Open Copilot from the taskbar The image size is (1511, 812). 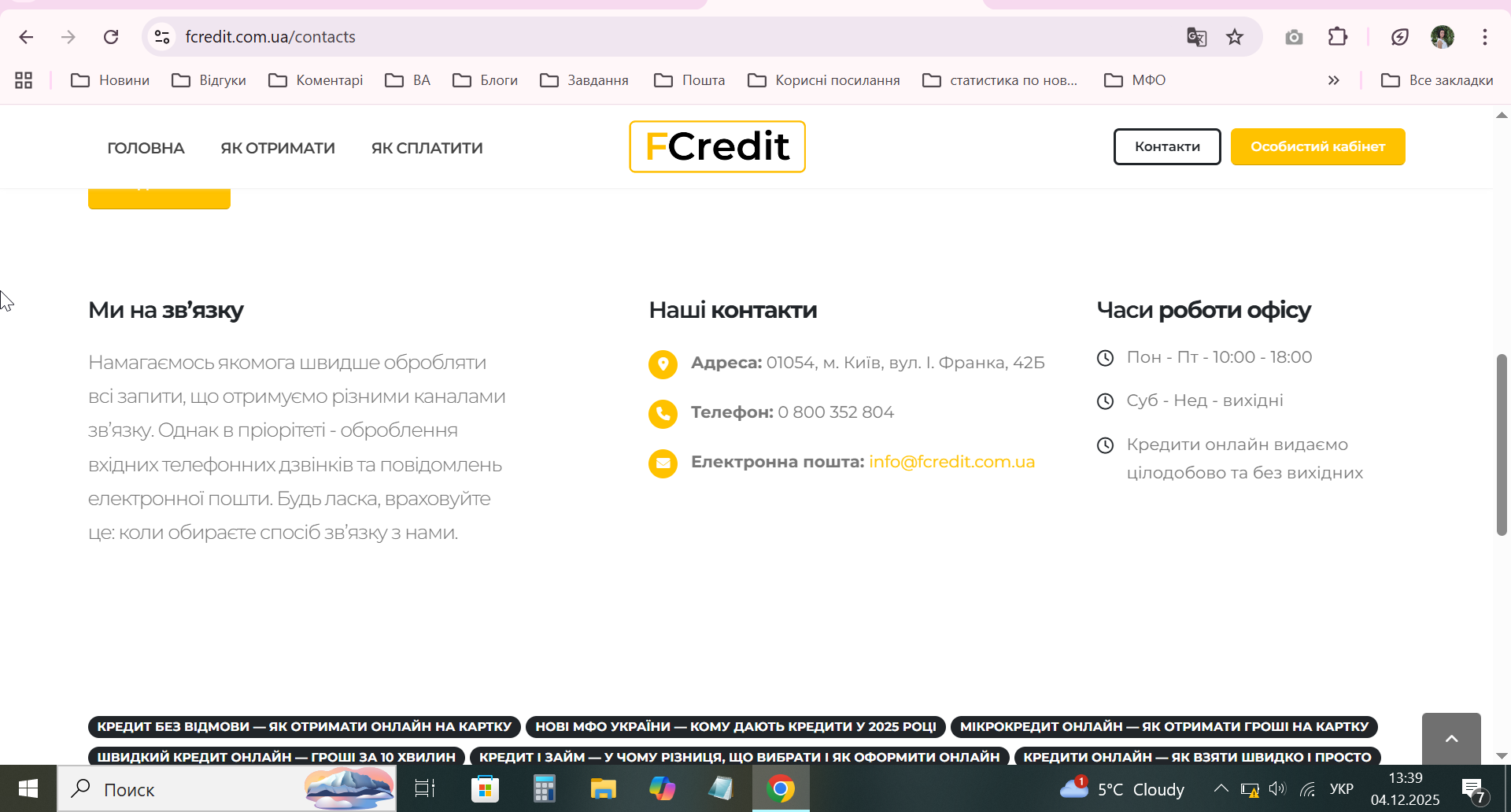point(662,788)
